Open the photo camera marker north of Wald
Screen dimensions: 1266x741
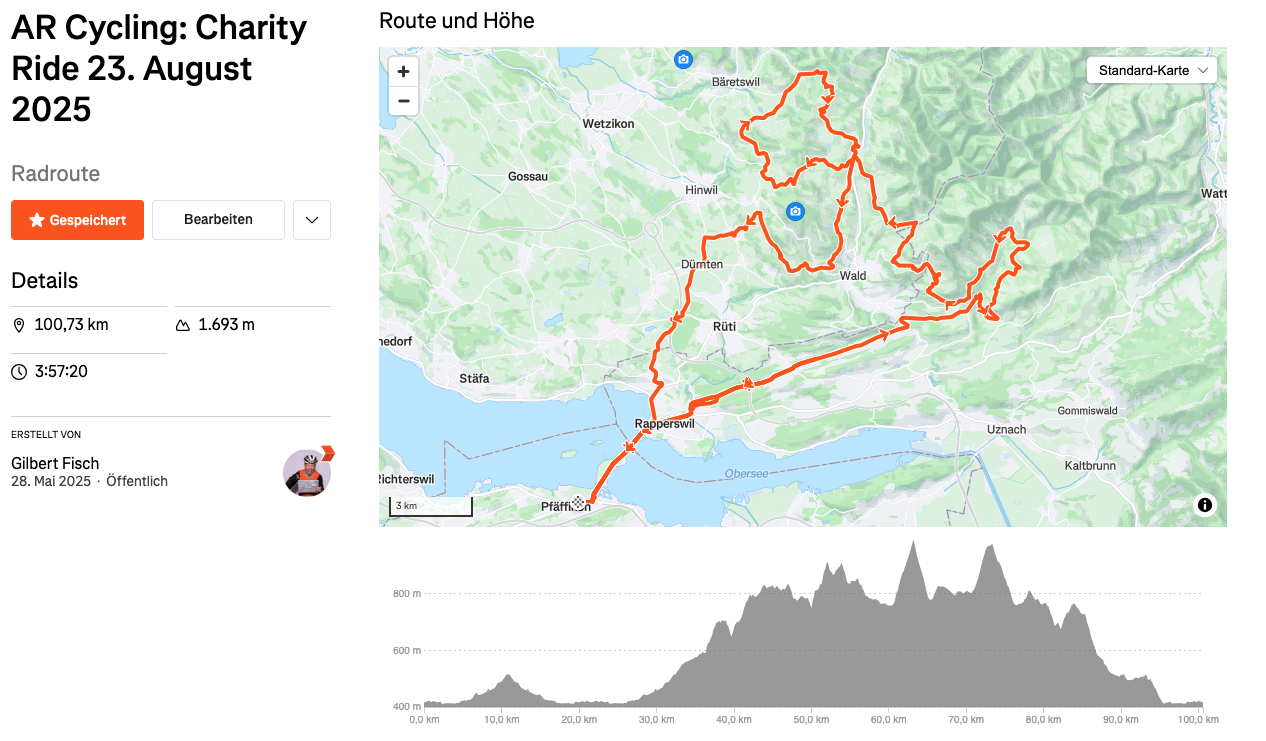[x=795, y=211]
